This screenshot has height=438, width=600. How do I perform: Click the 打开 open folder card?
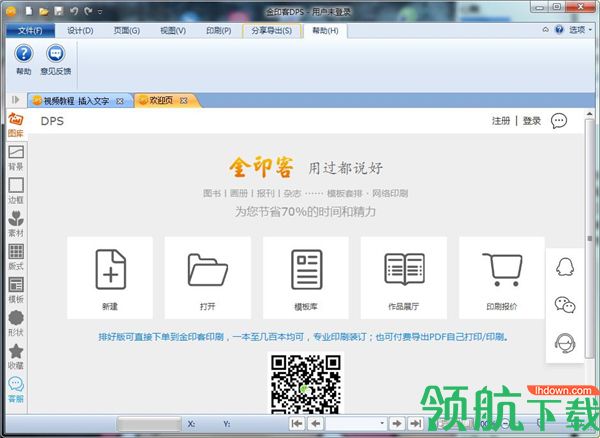[208, 278]
